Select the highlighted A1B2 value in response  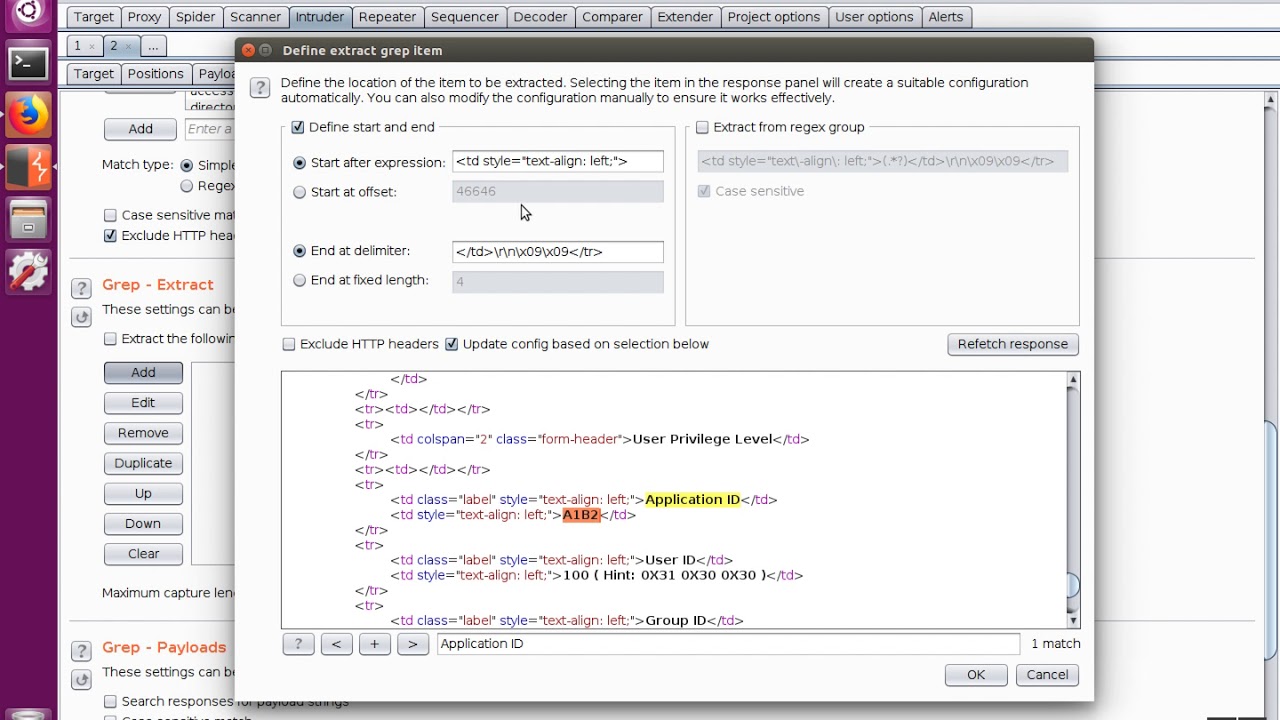(581, 515)
